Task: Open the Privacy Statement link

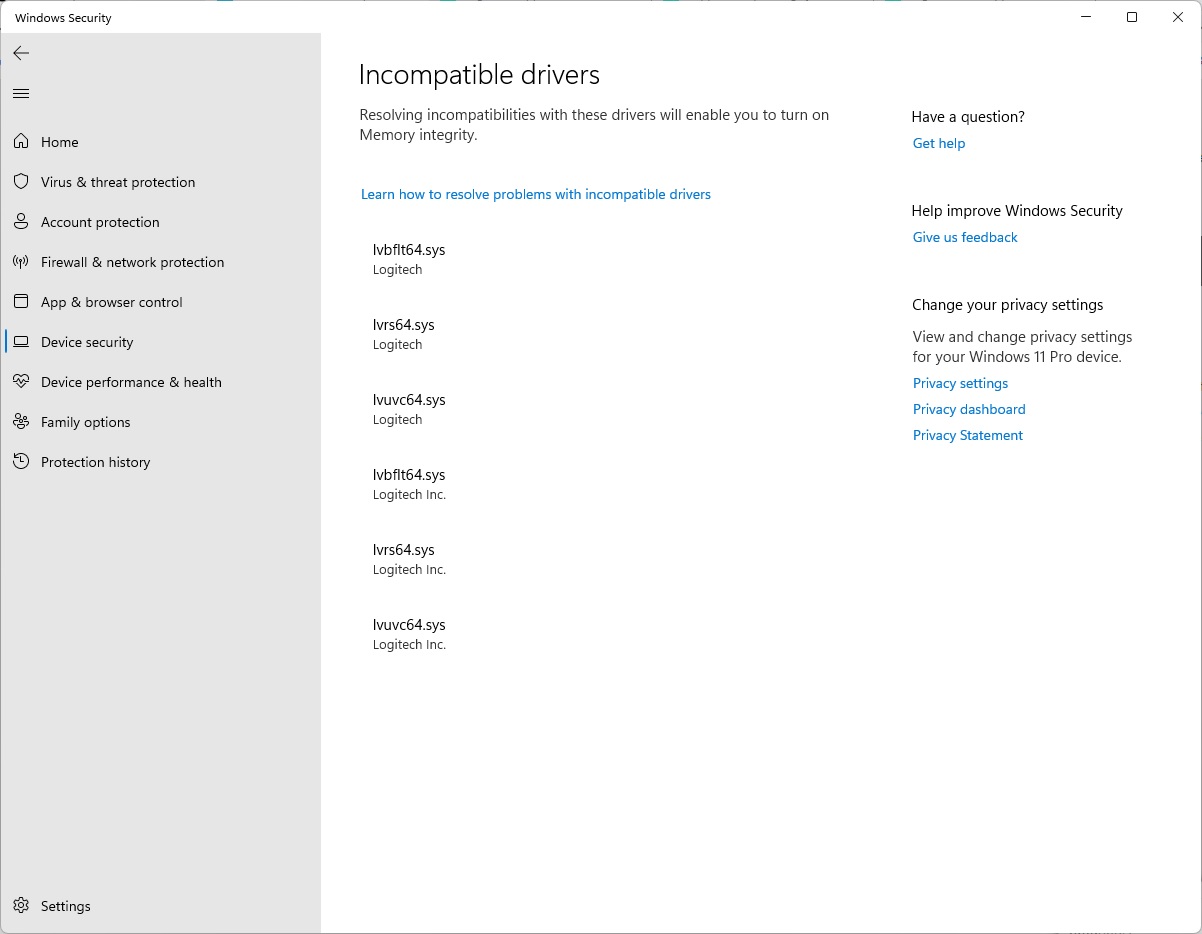Action: 967,435
